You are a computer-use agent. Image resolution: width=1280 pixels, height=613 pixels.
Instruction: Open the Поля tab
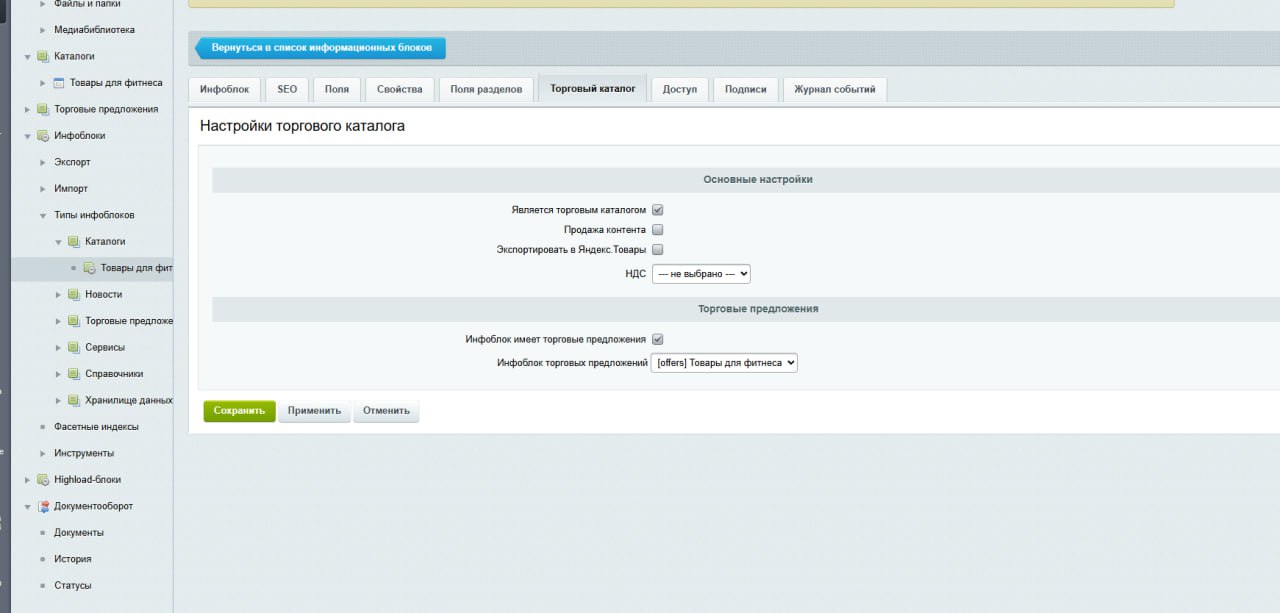point(337,89)
